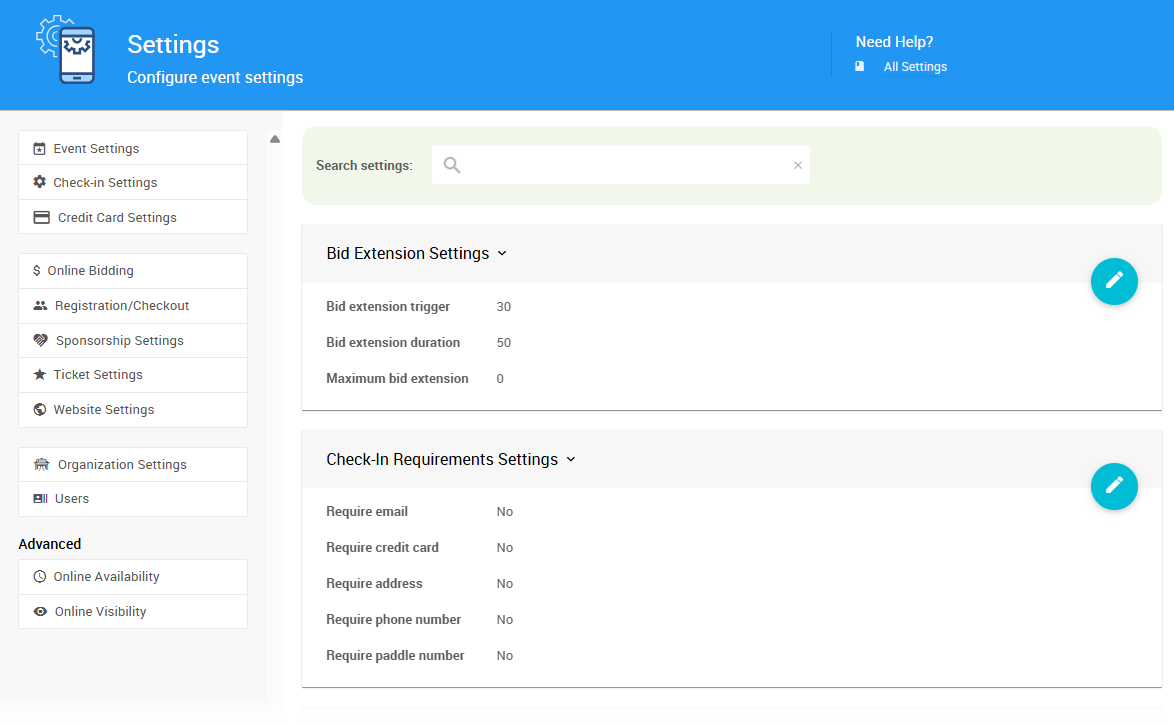The image size is (1174, 725).
Task: Click the Registration/Checkout people icon
Action: click(38, 305)
